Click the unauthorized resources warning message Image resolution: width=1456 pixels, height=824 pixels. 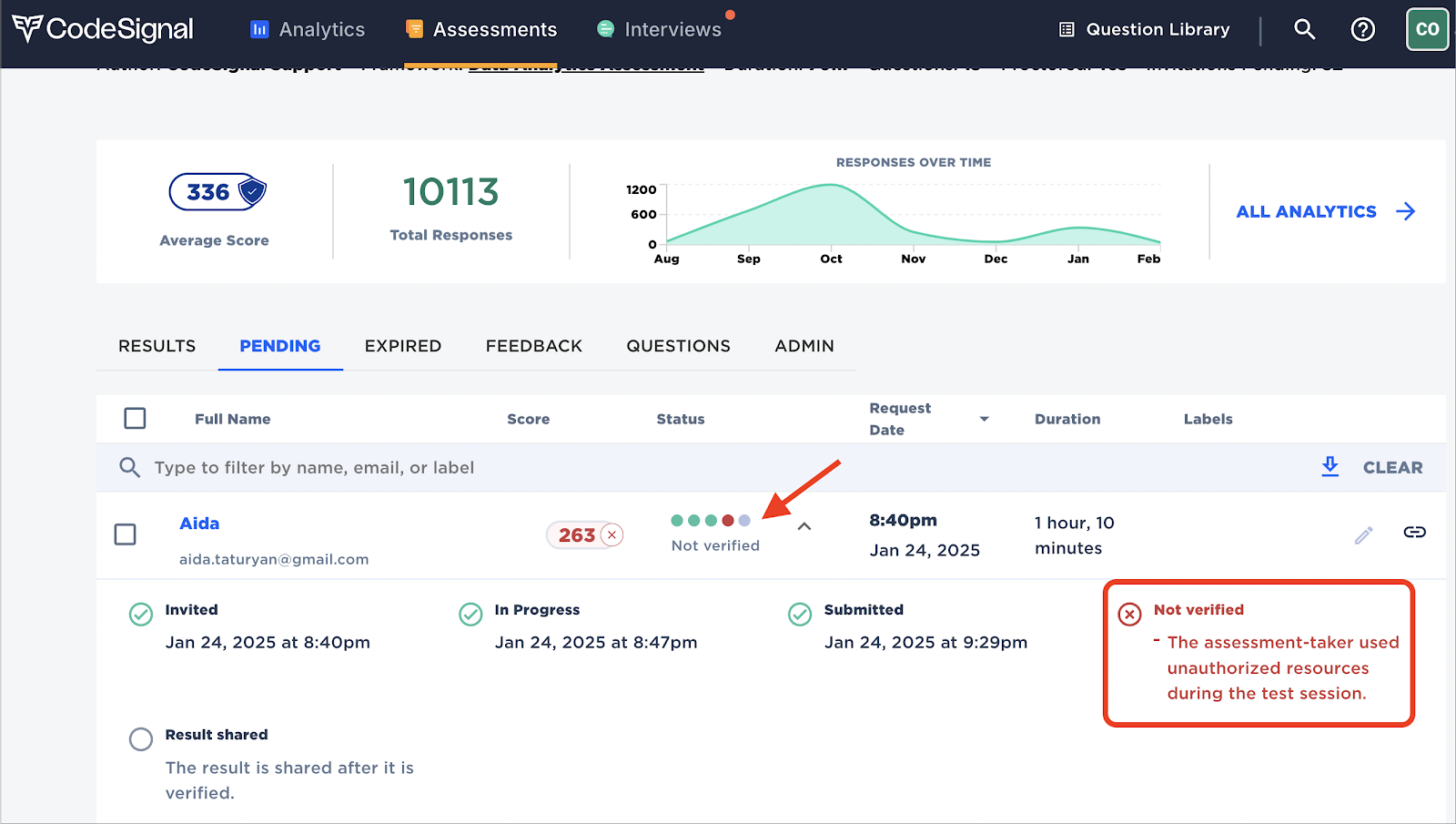tap(1283, 667)
